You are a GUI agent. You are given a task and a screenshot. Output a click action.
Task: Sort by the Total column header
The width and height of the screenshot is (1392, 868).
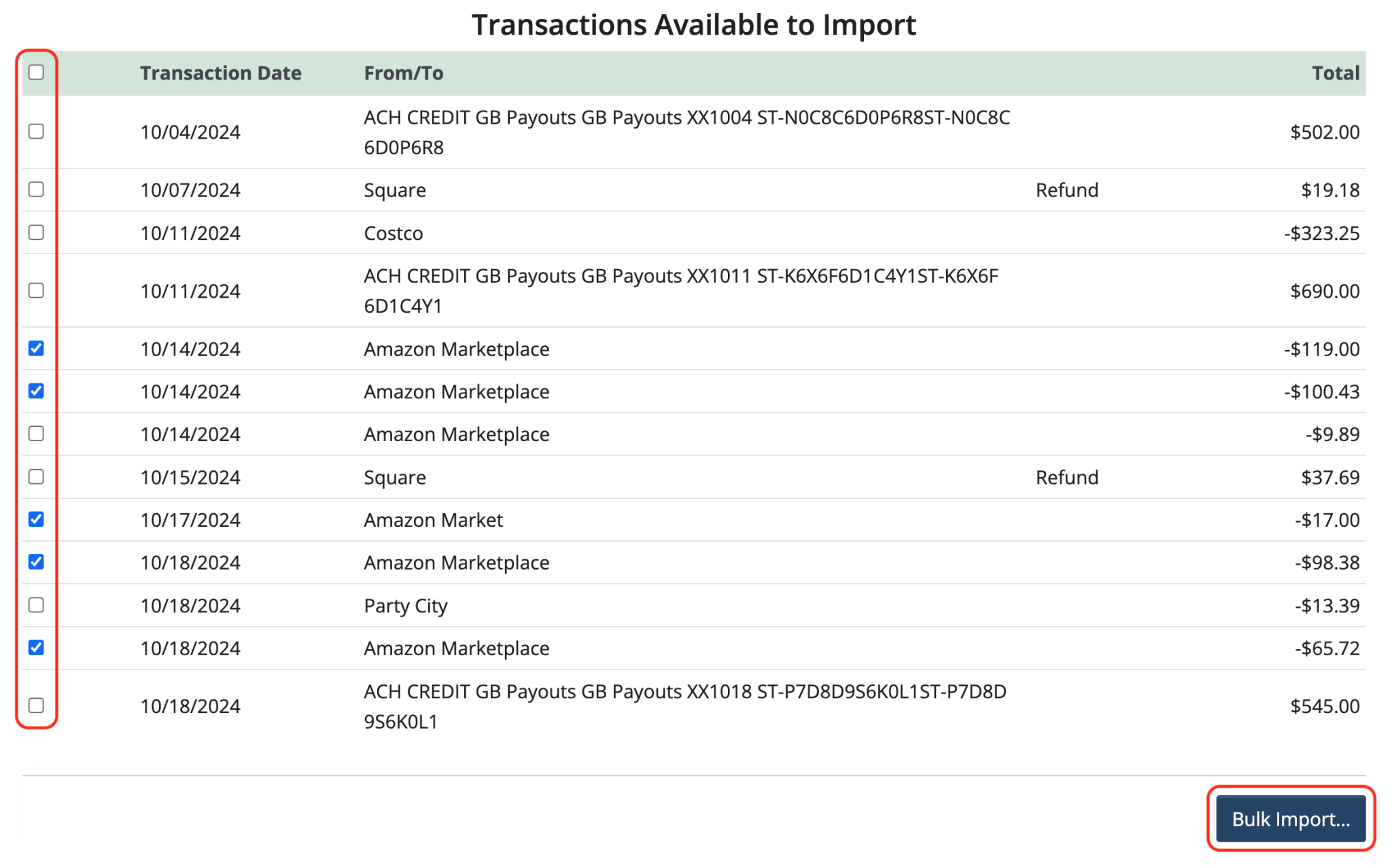1334,73
